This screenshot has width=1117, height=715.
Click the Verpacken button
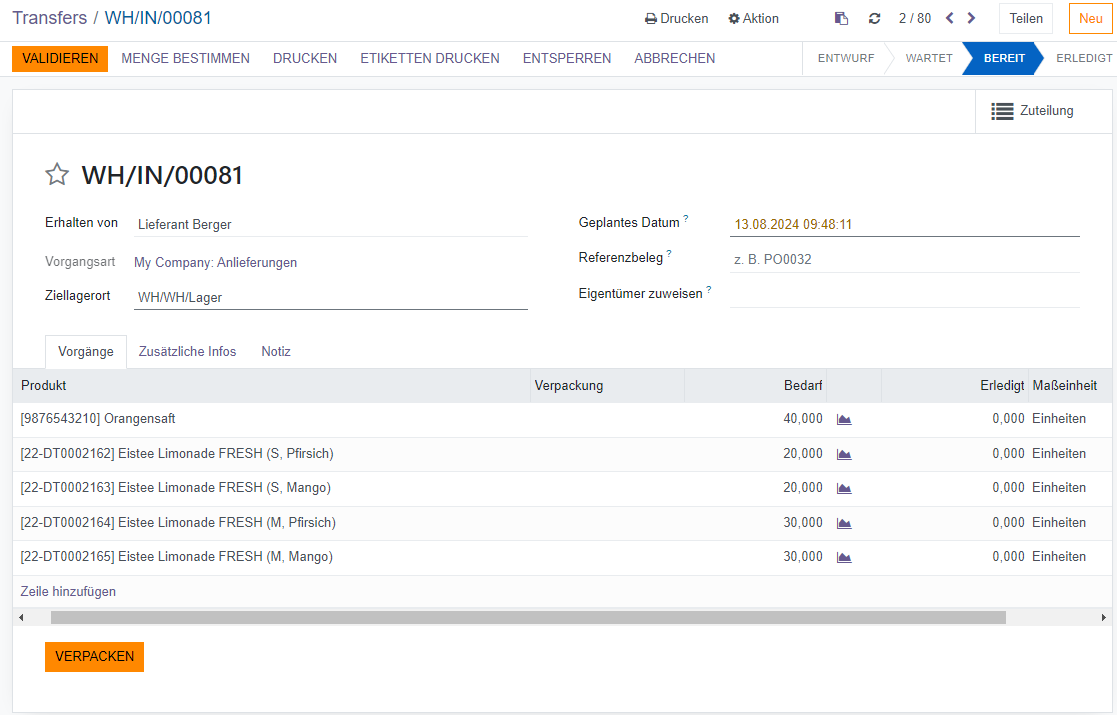click(x=94, y=657)
